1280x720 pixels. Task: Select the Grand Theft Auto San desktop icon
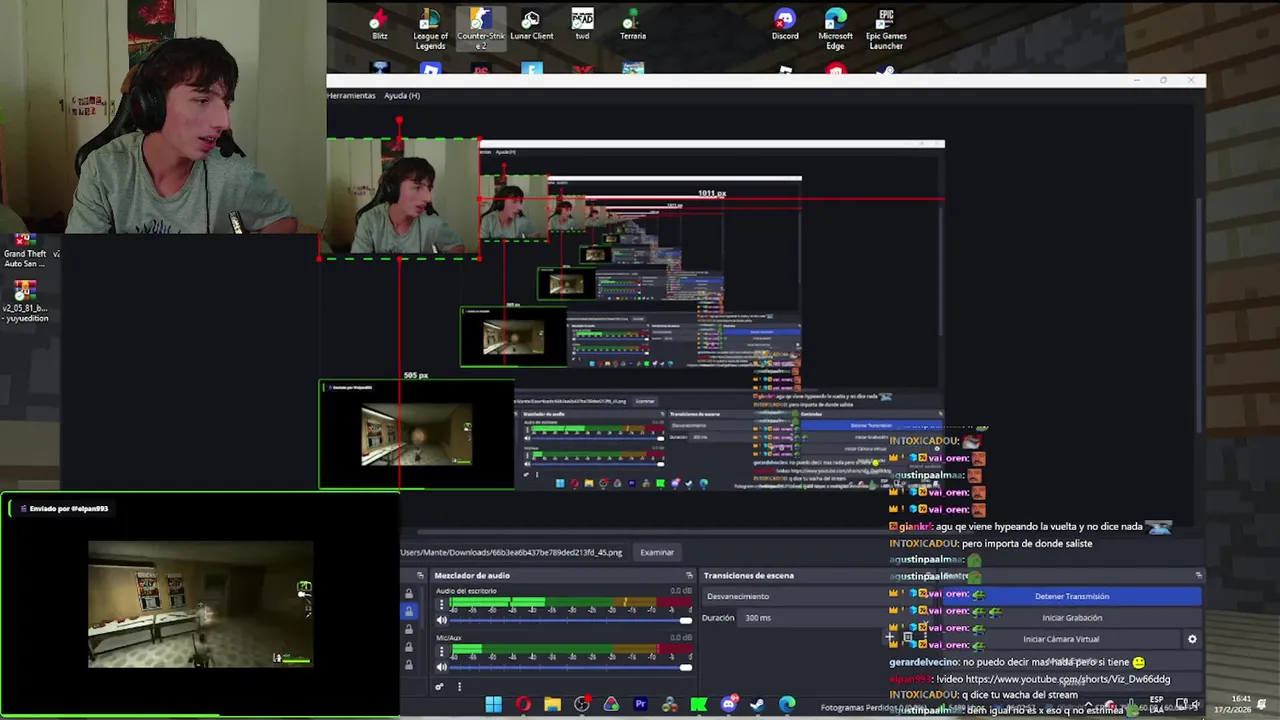[x=26, y=250]
